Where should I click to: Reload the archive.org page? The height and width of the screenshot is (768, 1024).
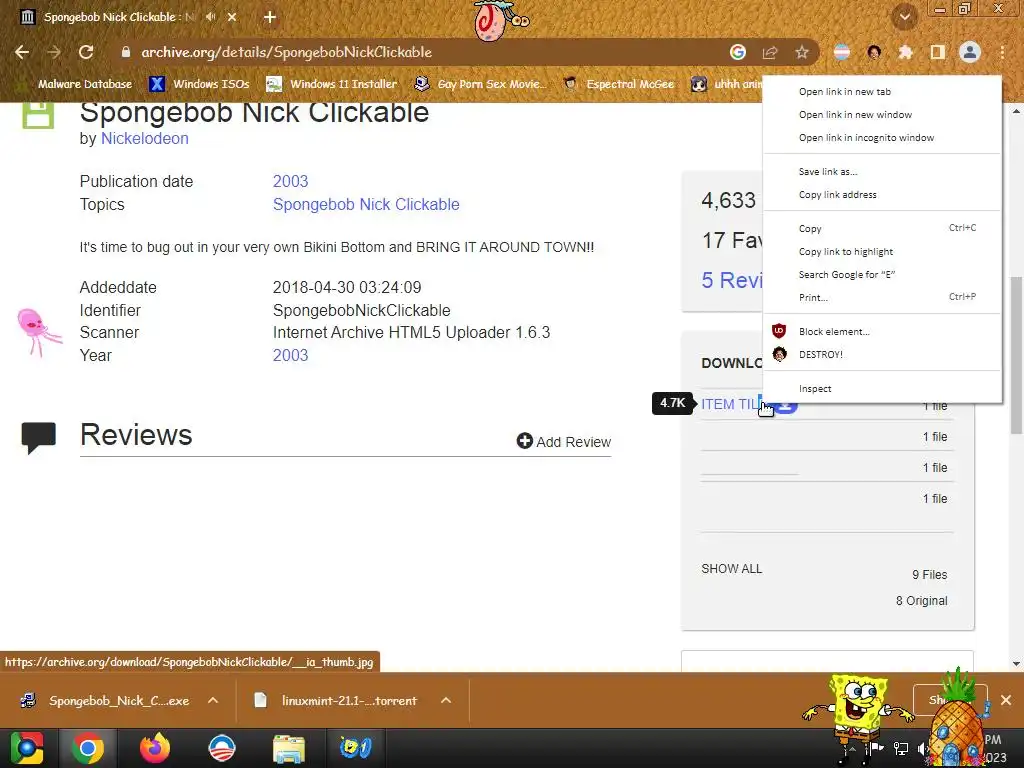86,52
